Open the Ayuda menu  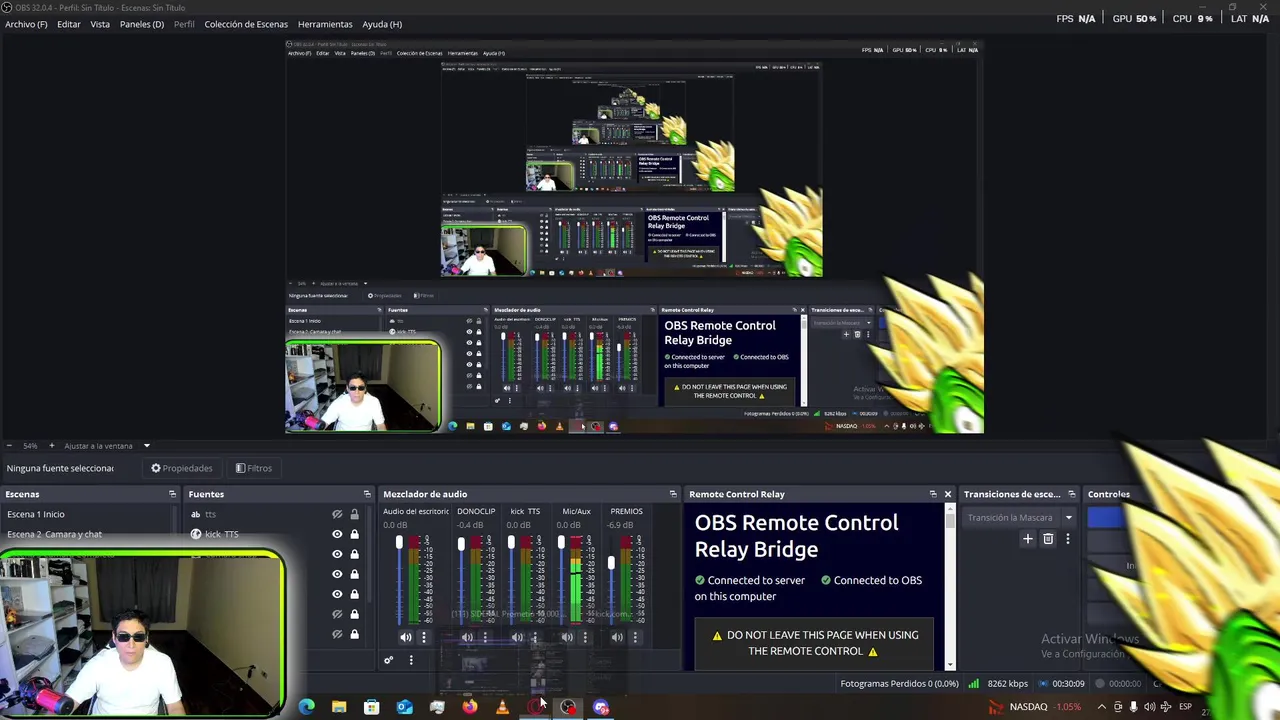(x=382, y=24)
